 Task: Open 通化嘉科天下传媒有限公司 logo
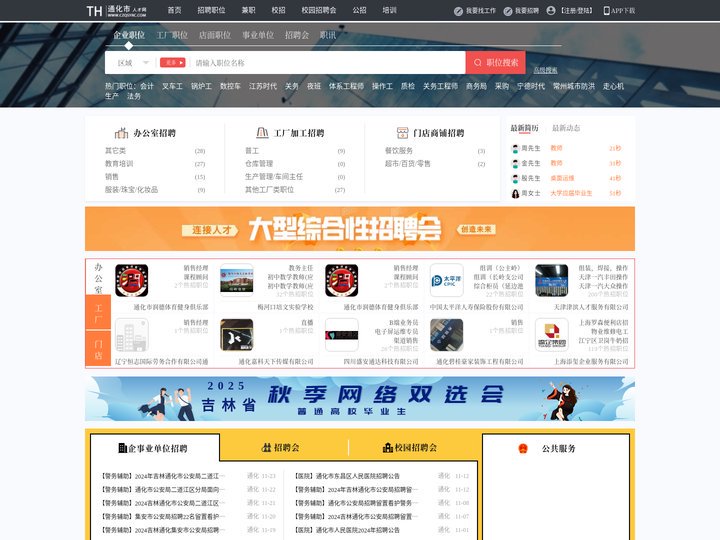pyautogui.click(x=236, y=335)
